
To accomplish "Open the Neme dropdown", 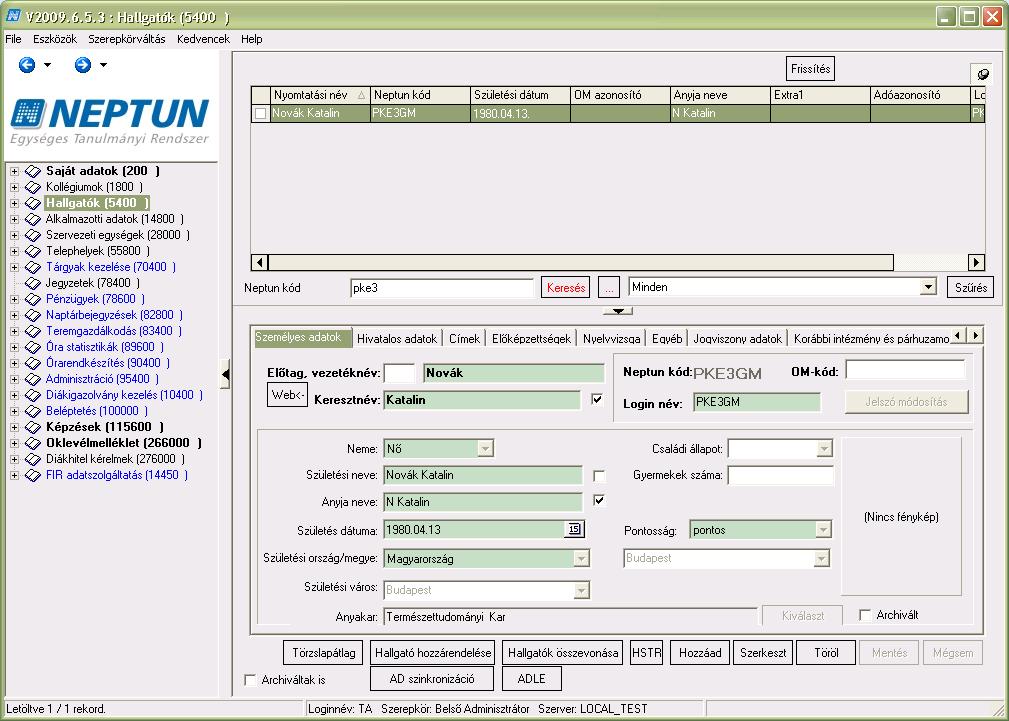I will click(485, 449).
